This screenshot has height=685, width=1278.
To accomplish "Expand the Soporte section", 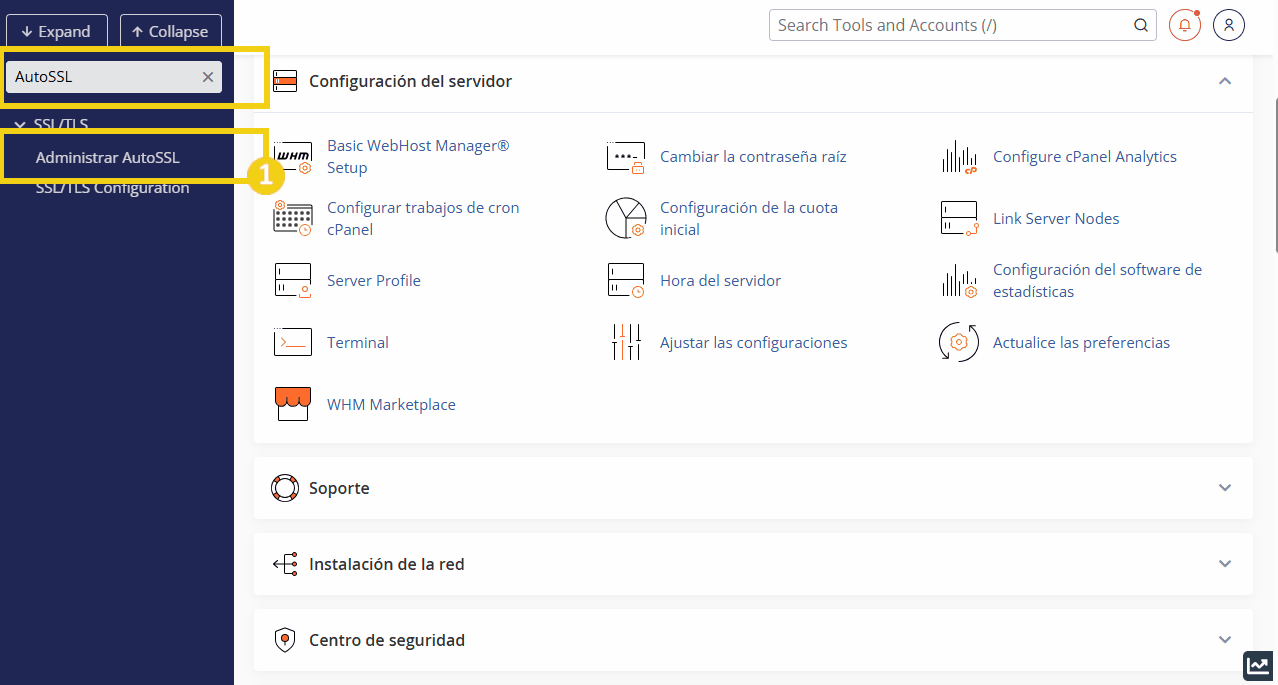I will (1225, 488).
